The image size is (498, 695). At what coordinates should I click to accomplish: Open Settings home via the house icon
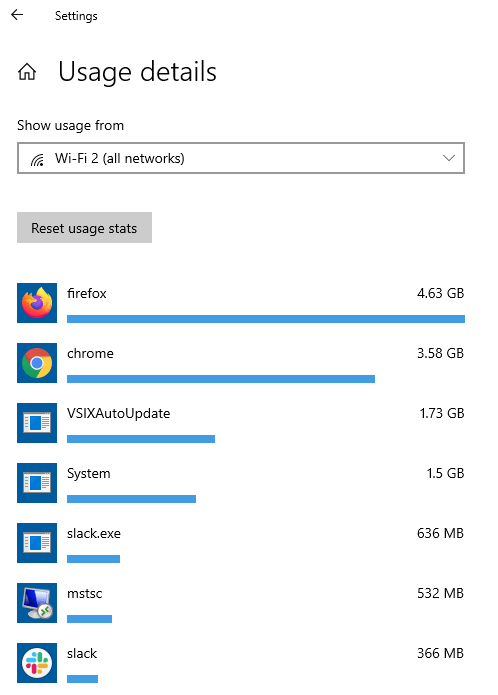click(27, 71)
